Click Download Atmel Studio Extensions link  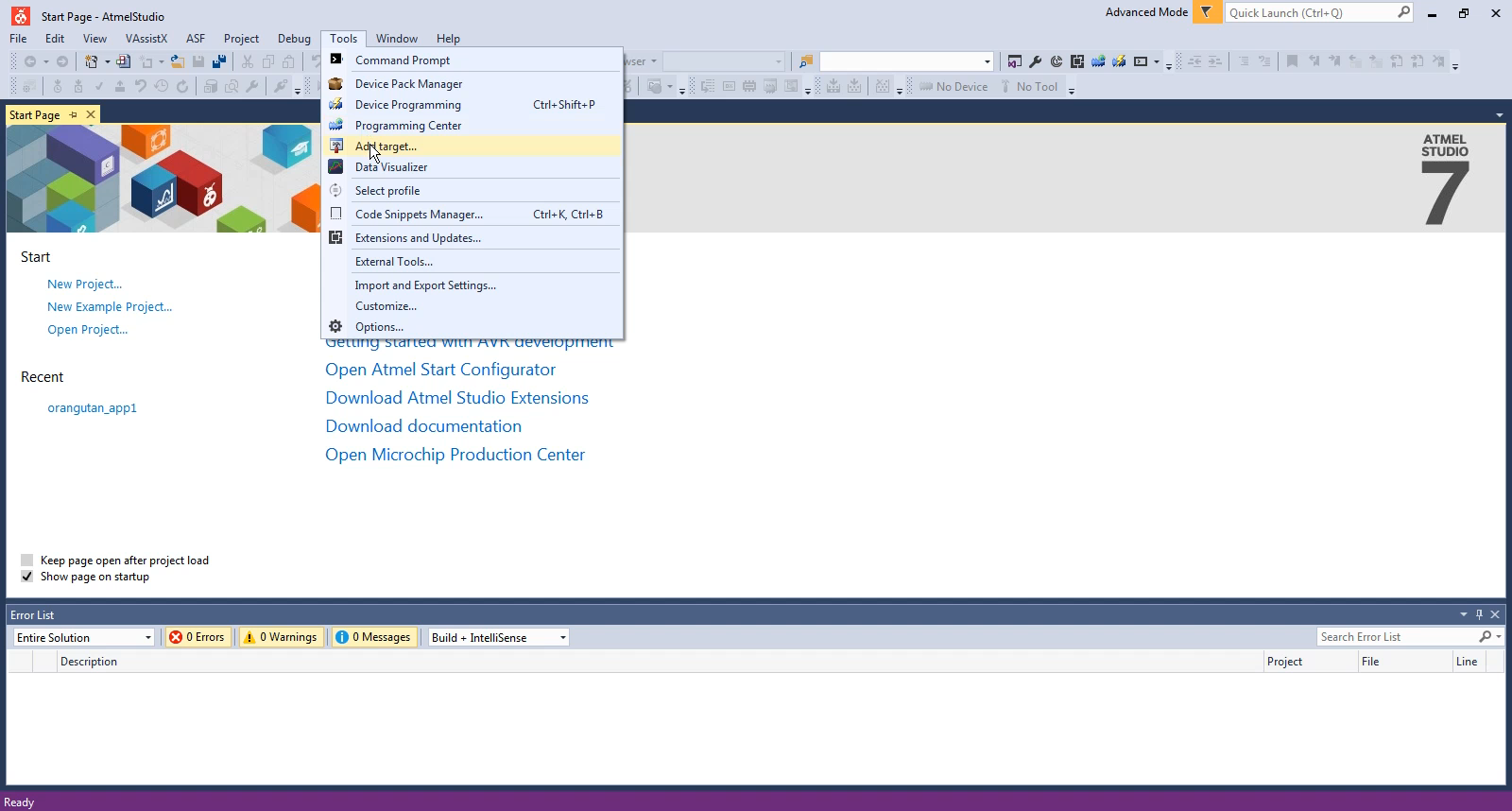(x=456, y=398)
